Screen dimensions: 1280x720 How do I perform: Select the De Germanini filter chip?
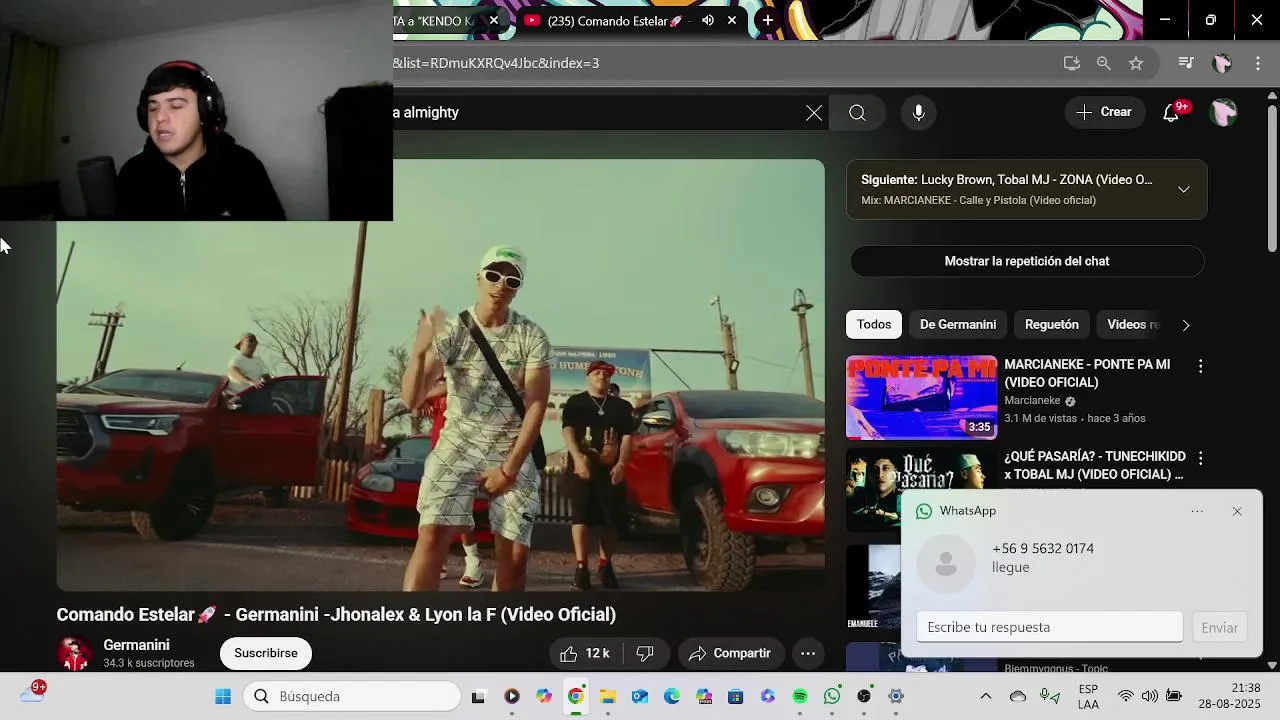(957, 324)
